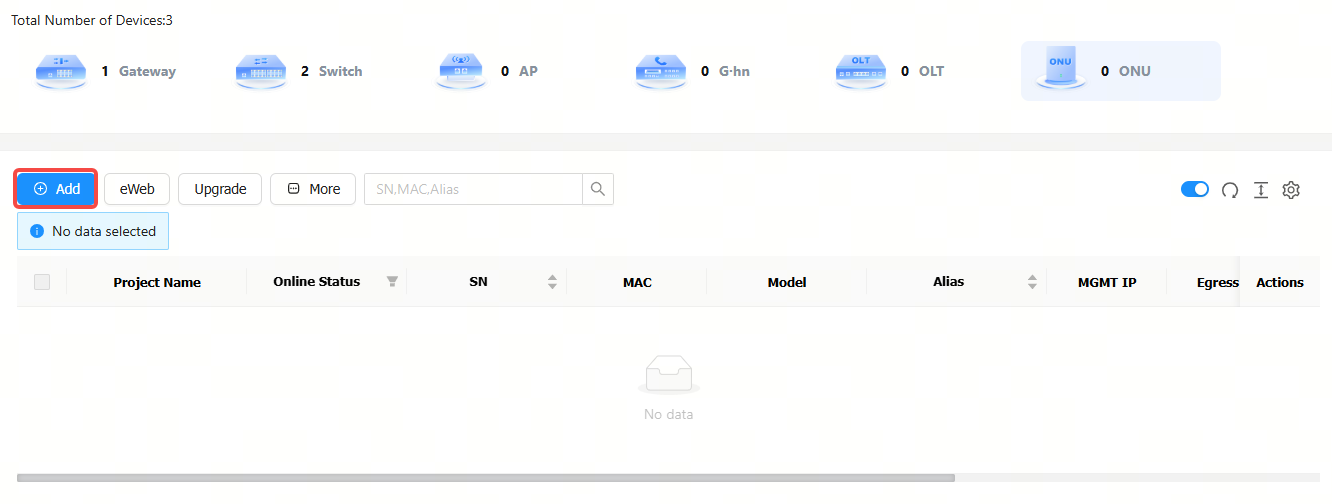Viewport: 1332px width, 504px height.
Task: Click the info icon in No data selected
Action: pyautogui.click(x=37, y=231)
